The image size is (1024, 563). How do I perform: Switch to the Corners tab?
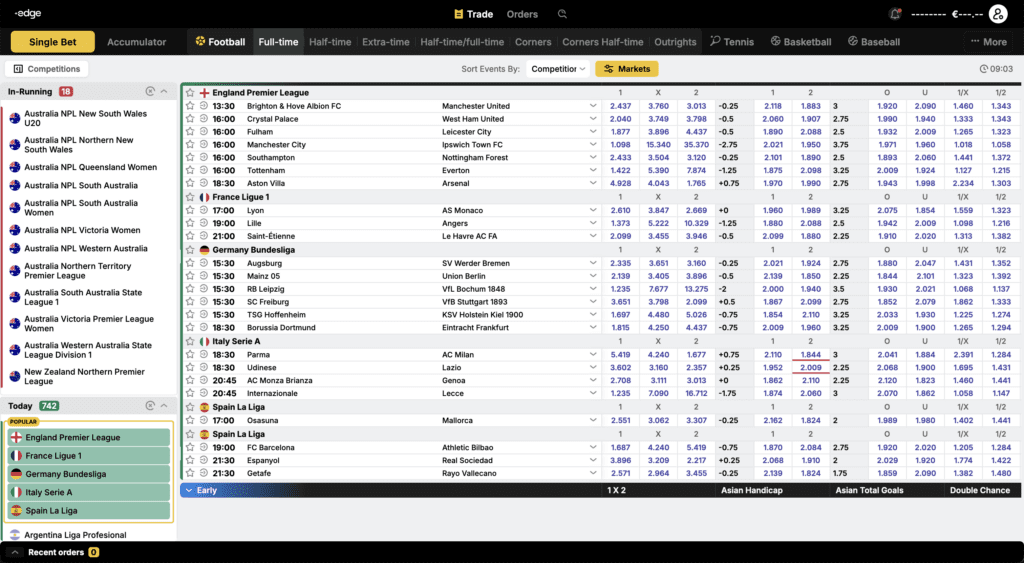point(533,42)
